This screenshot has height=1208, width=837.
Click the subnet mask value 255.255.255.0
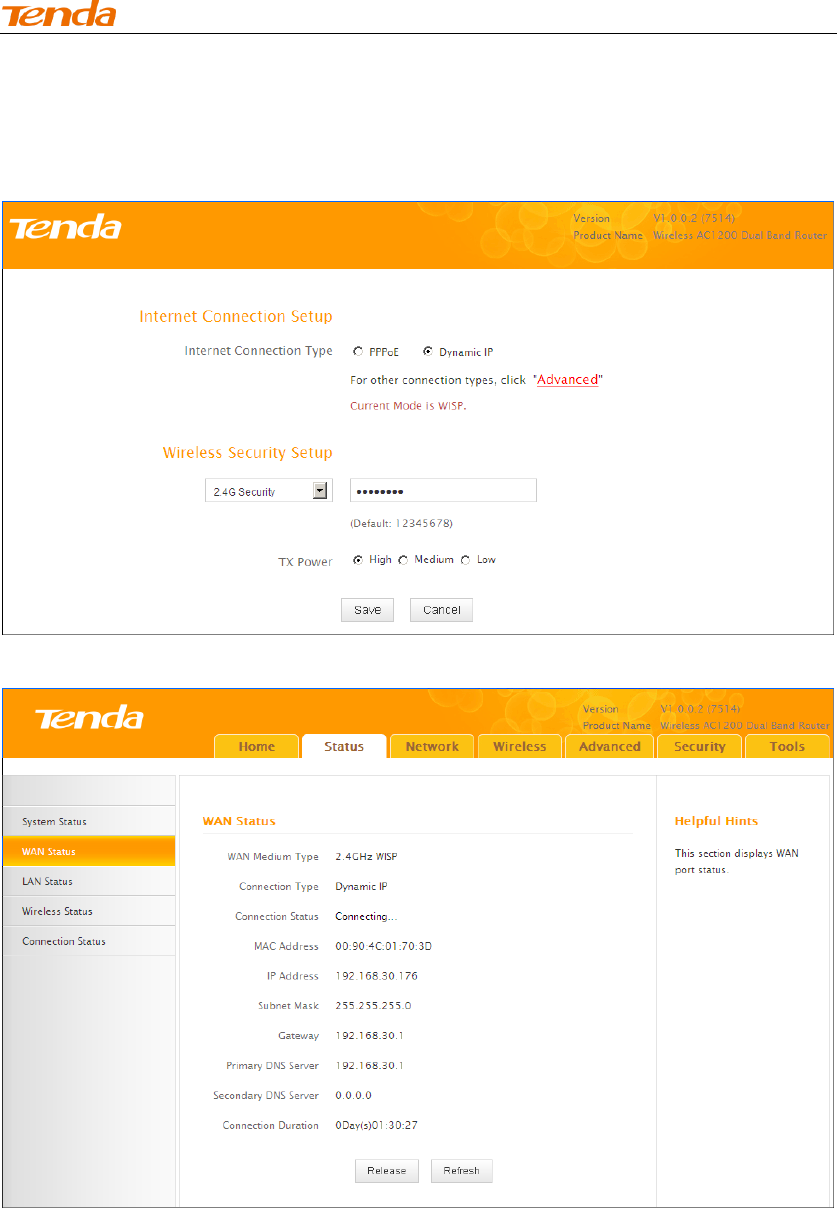pyautogui.click(x=373, y=1005)
